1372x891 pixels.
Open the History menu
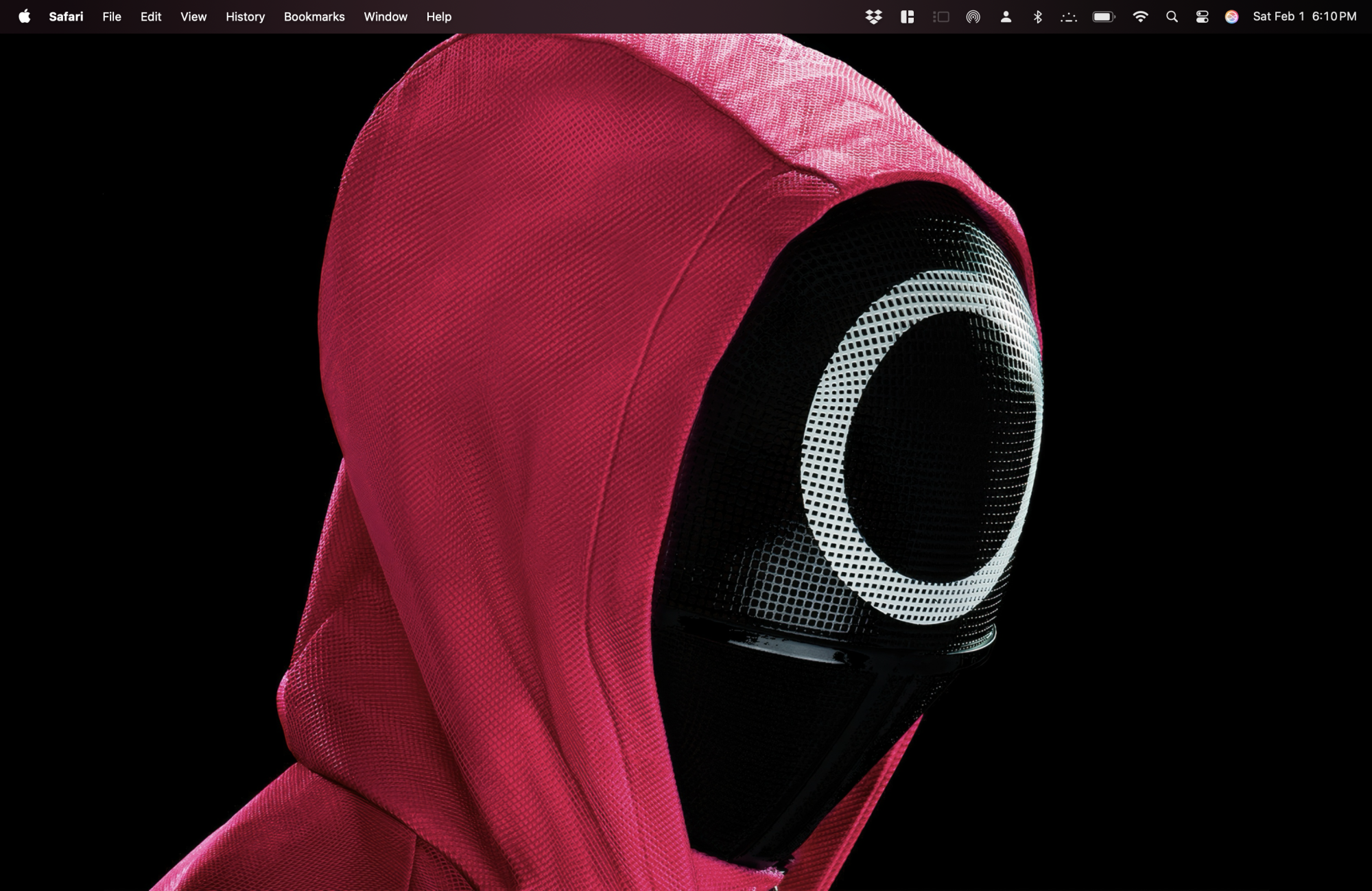pyautogui.click(x=245, y=16)
